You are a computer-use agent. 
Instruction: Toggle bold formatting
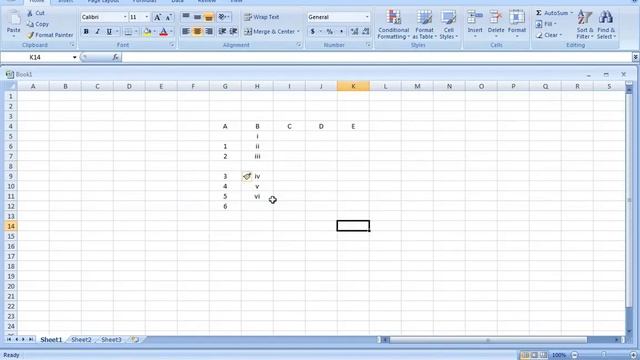[86, 31]
